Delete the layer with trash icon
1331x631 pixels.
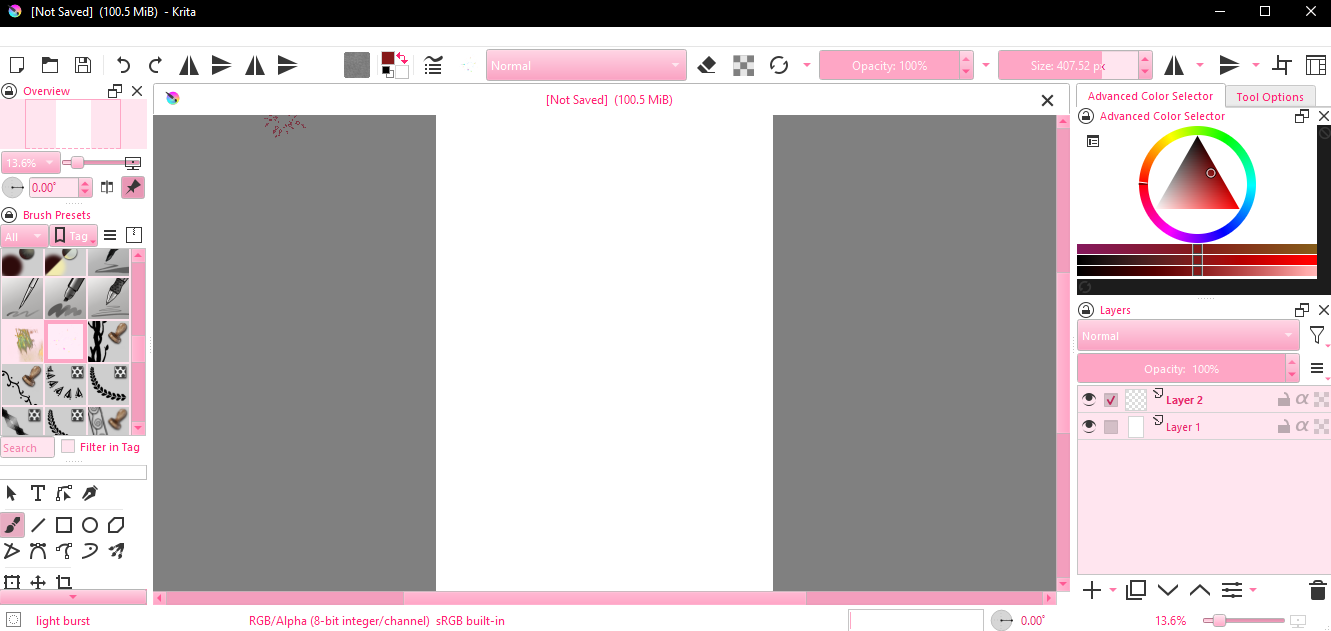point(1318,590)
